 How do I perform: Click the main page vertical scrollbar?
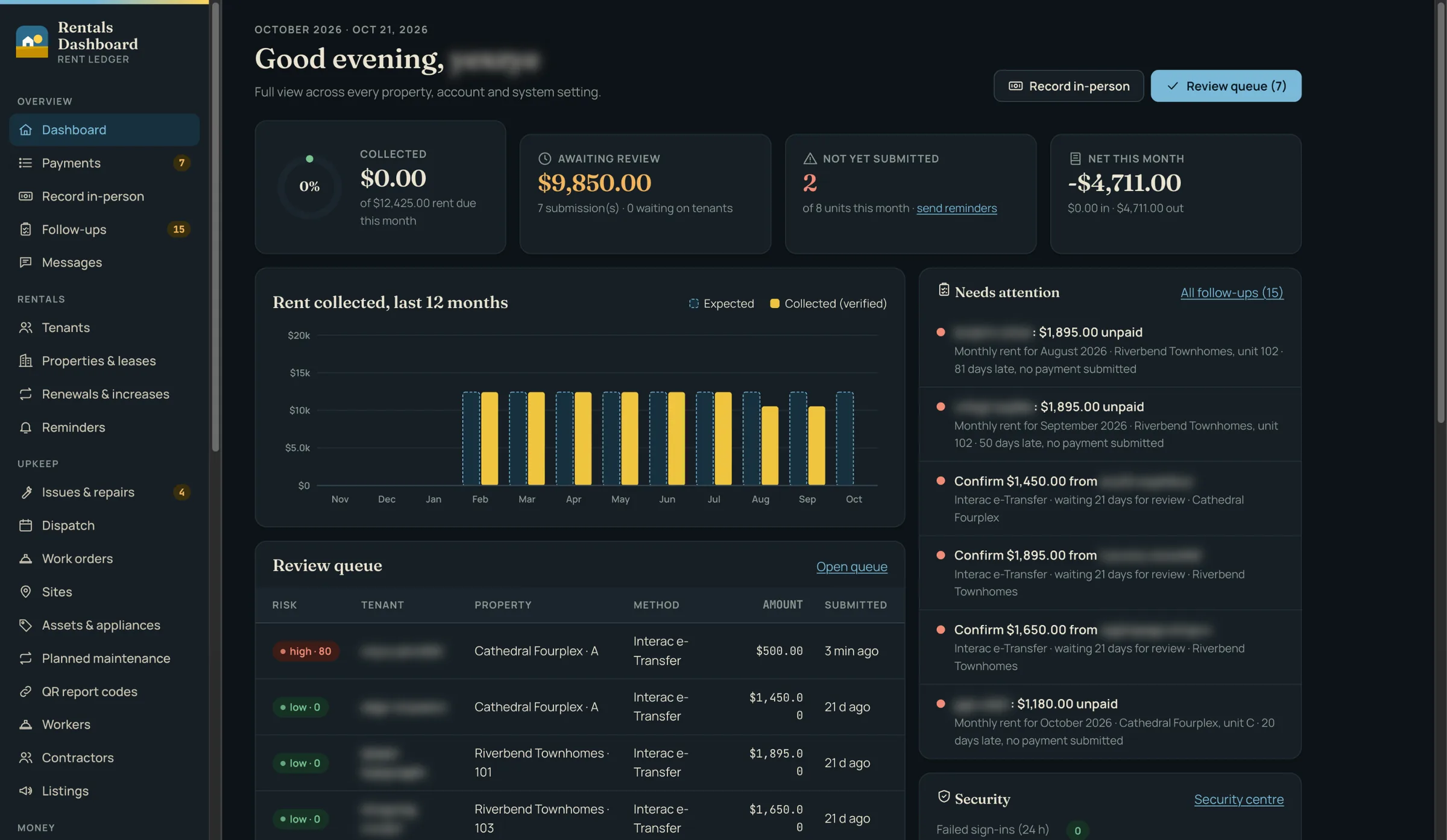pos(1441,212)
